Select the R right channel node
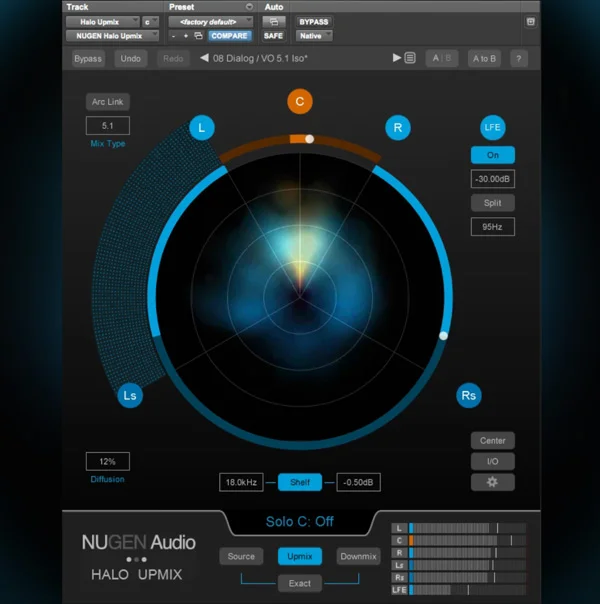The height and width of the screenshot is (604, 600). click(x=398, y=128)
